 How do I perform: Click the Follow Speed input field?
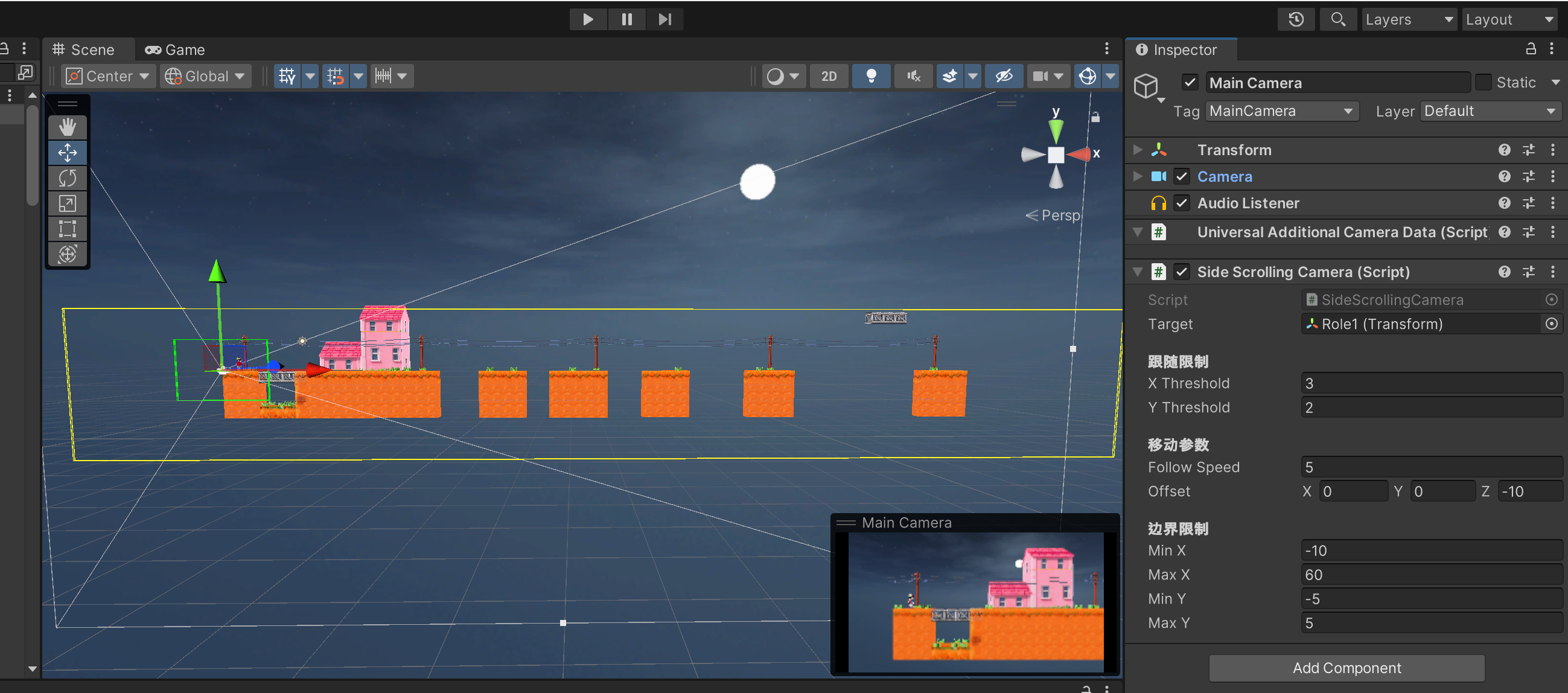[1430, 467]
